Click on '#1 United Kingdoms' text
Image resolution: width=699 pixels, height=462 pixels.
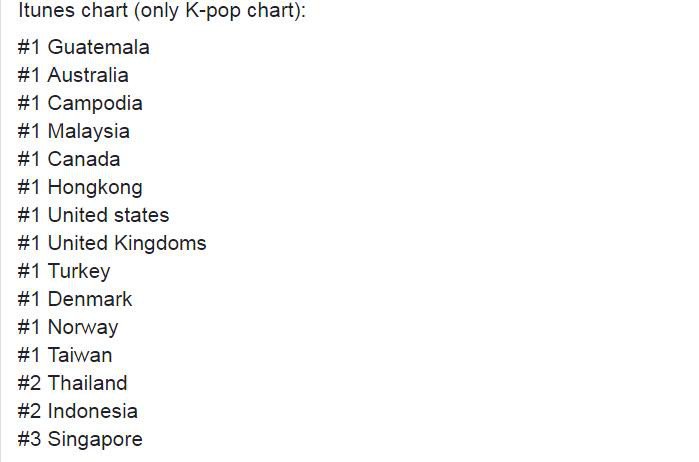click(112, 243)
